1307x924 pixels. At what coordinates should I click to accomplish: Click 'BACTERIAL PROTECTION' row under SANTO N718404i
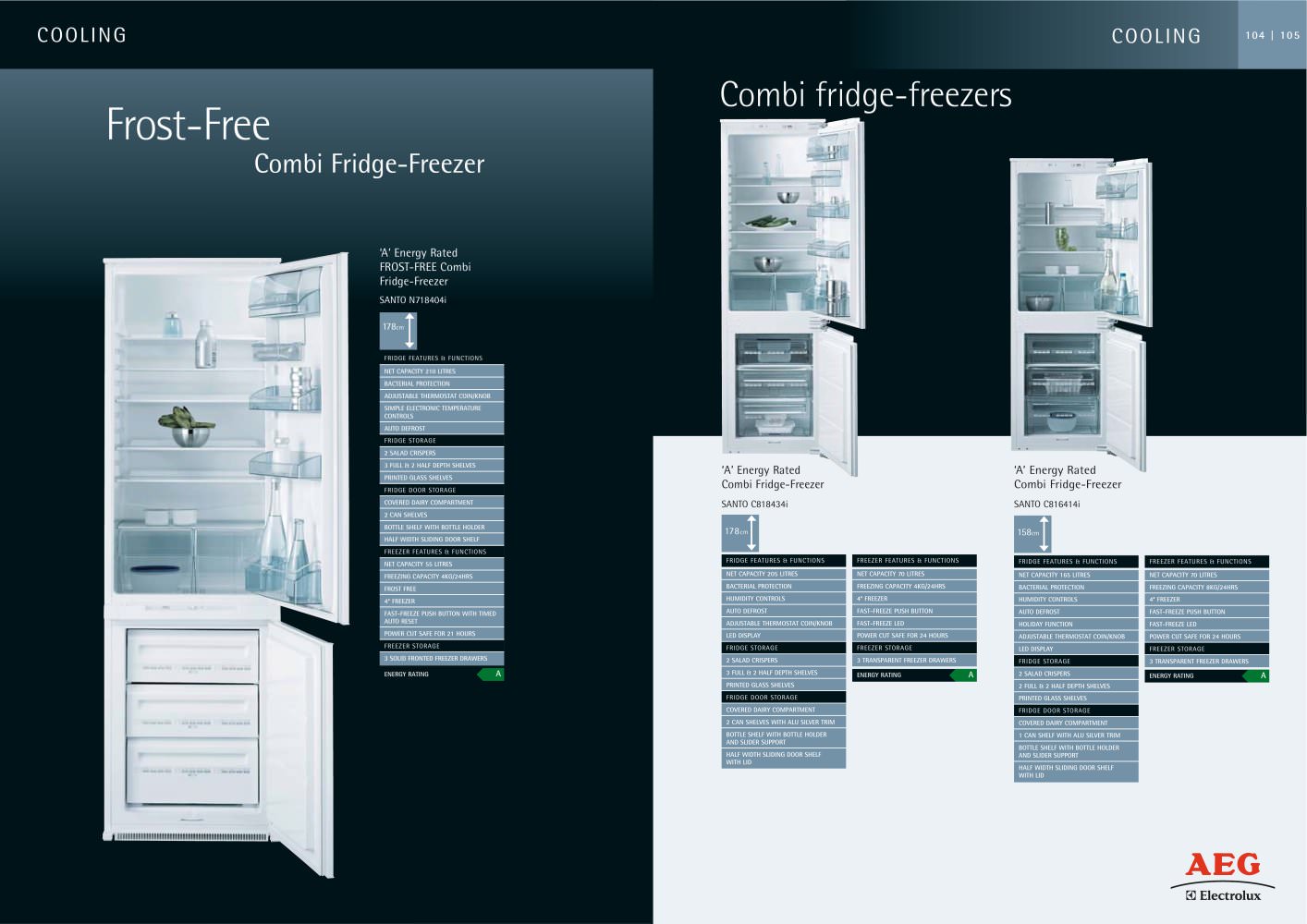(442, 383)
